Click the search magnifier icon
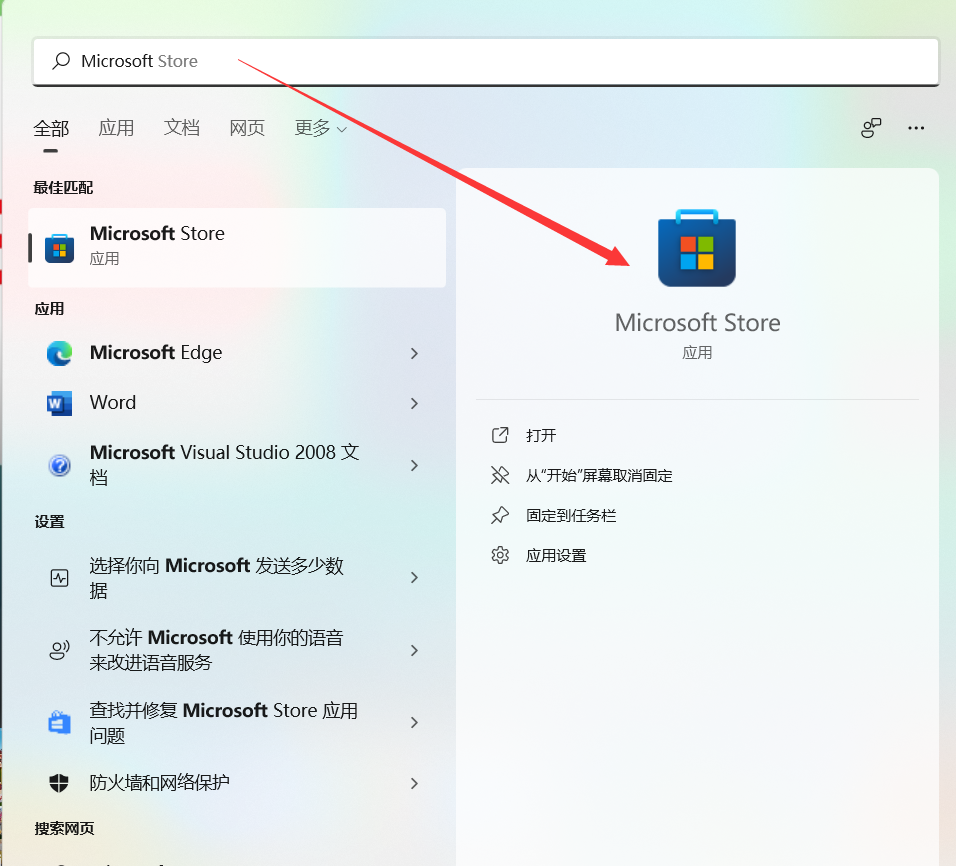The height and width of the screenshot is (866, 956). [61, 61]
